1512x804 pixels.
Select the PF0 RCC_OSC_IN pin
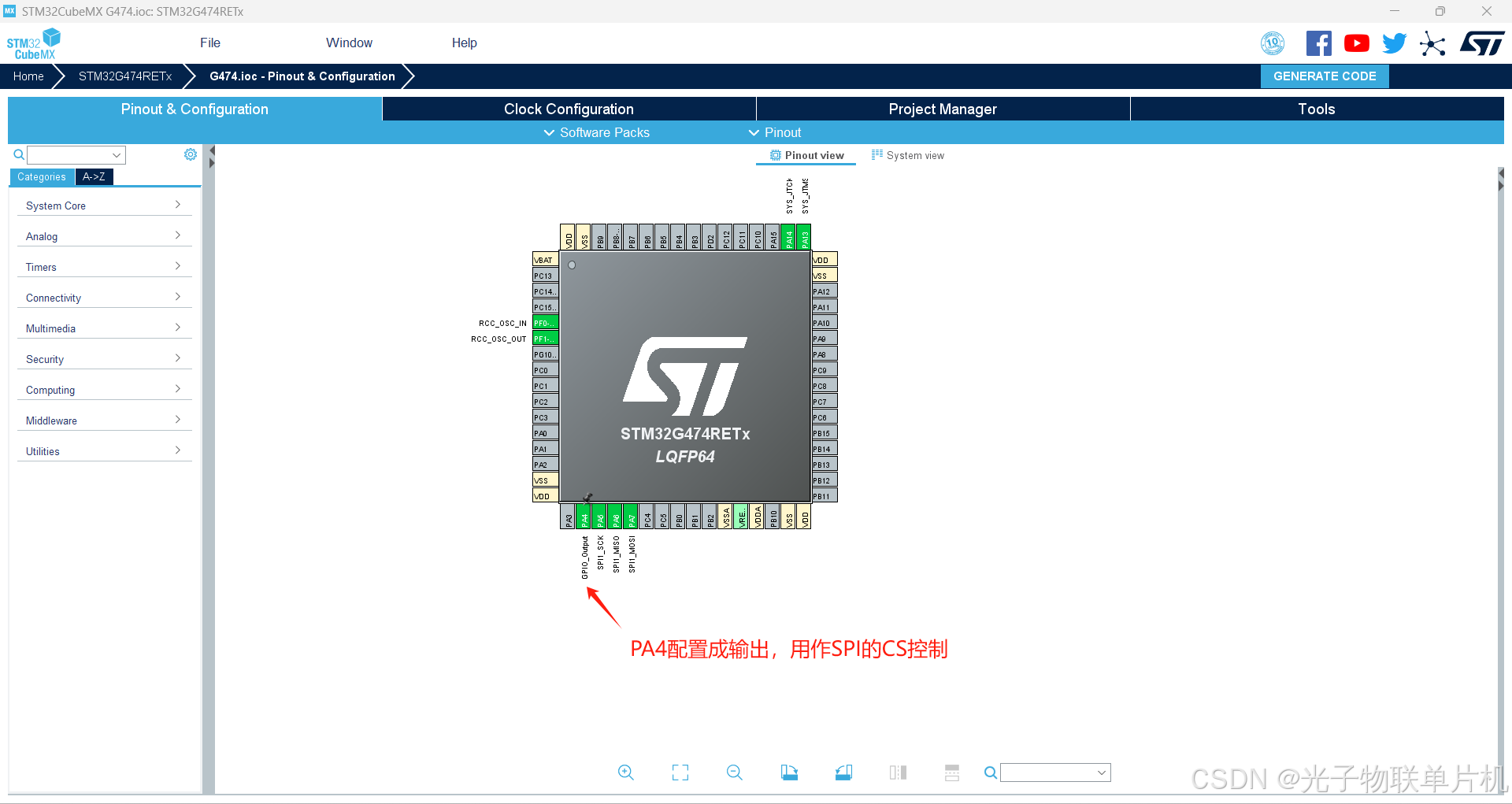pos(546,323)
